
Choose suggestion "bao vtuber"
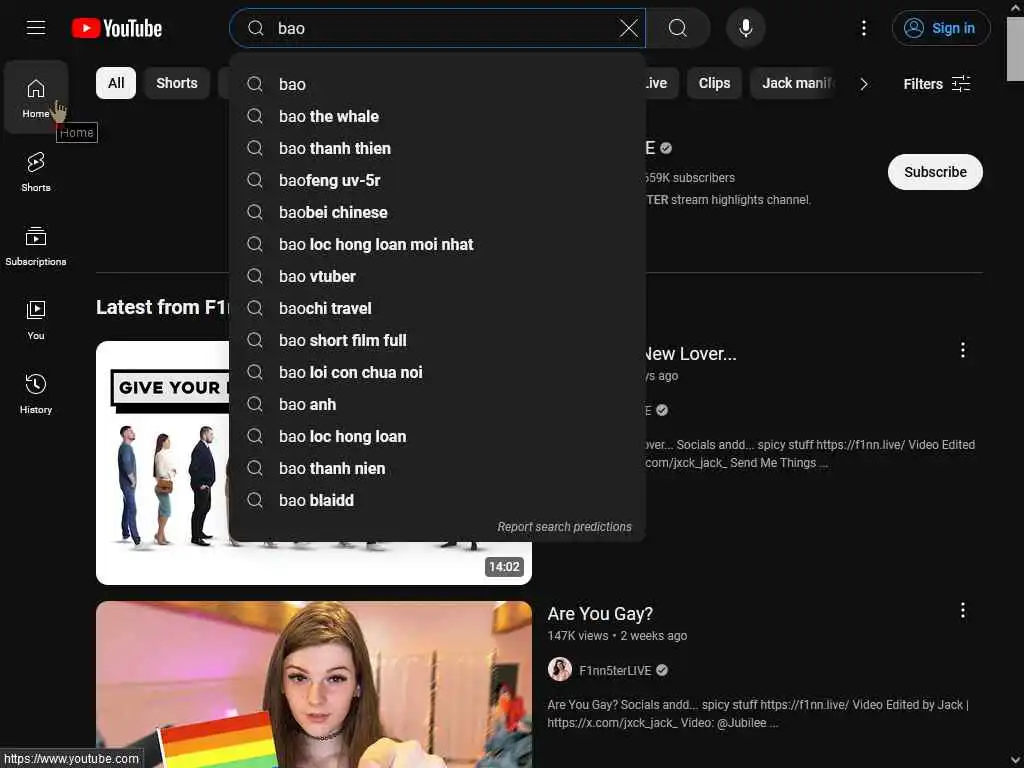click(437, 276)
